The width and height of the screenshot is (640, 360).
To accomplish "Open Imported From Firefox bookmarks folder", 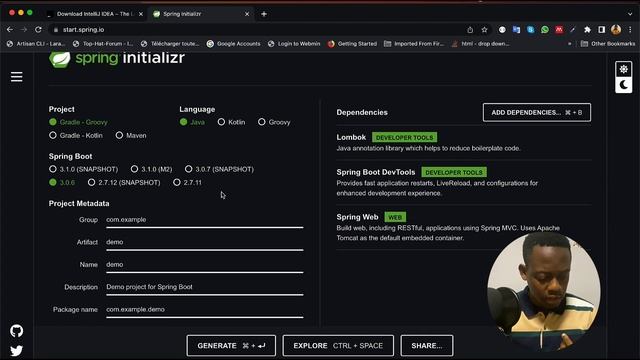I will pyautogui.click(x=414, y=44).
